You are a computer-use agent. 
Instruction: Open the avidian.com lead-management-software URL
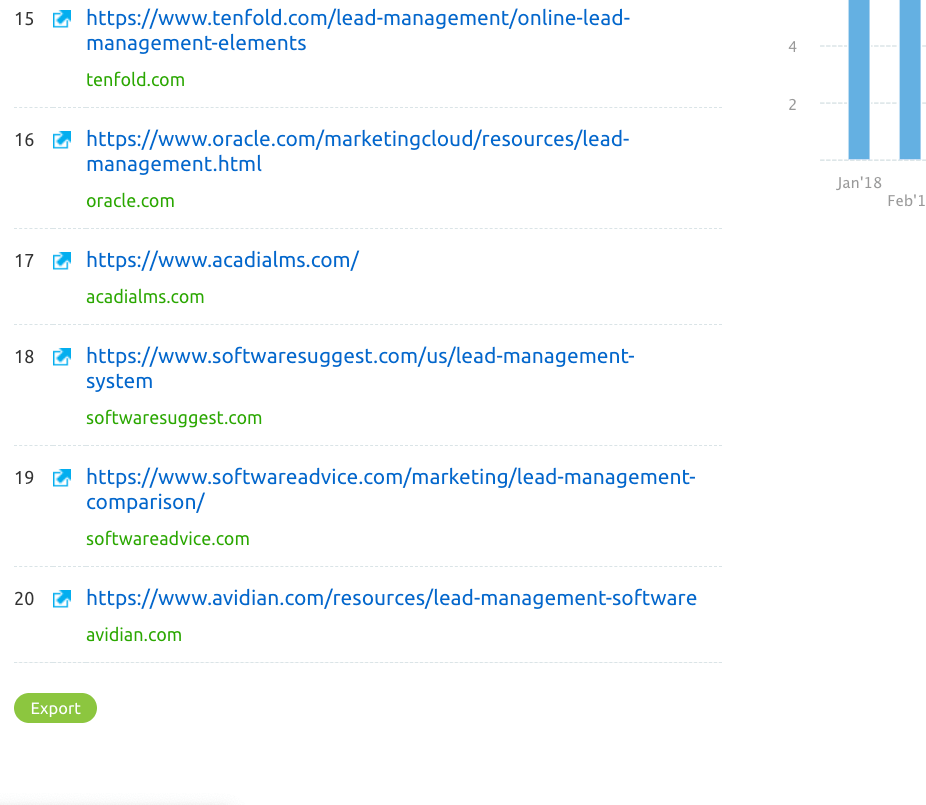click(392, 598)
